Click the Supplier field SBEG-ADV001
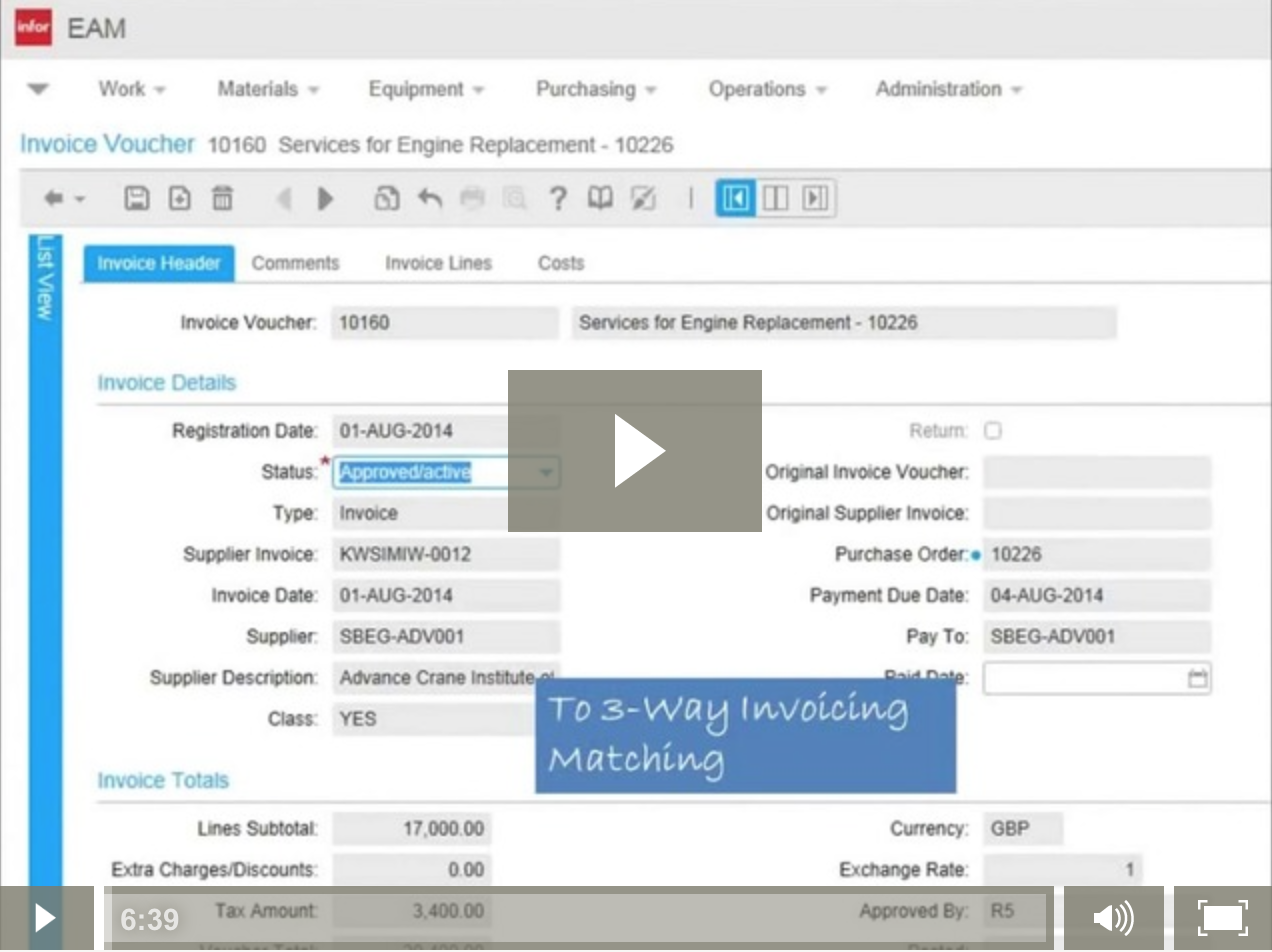Image resolution: width=1272 pixels, height=952 pixels. pos(446,636)
